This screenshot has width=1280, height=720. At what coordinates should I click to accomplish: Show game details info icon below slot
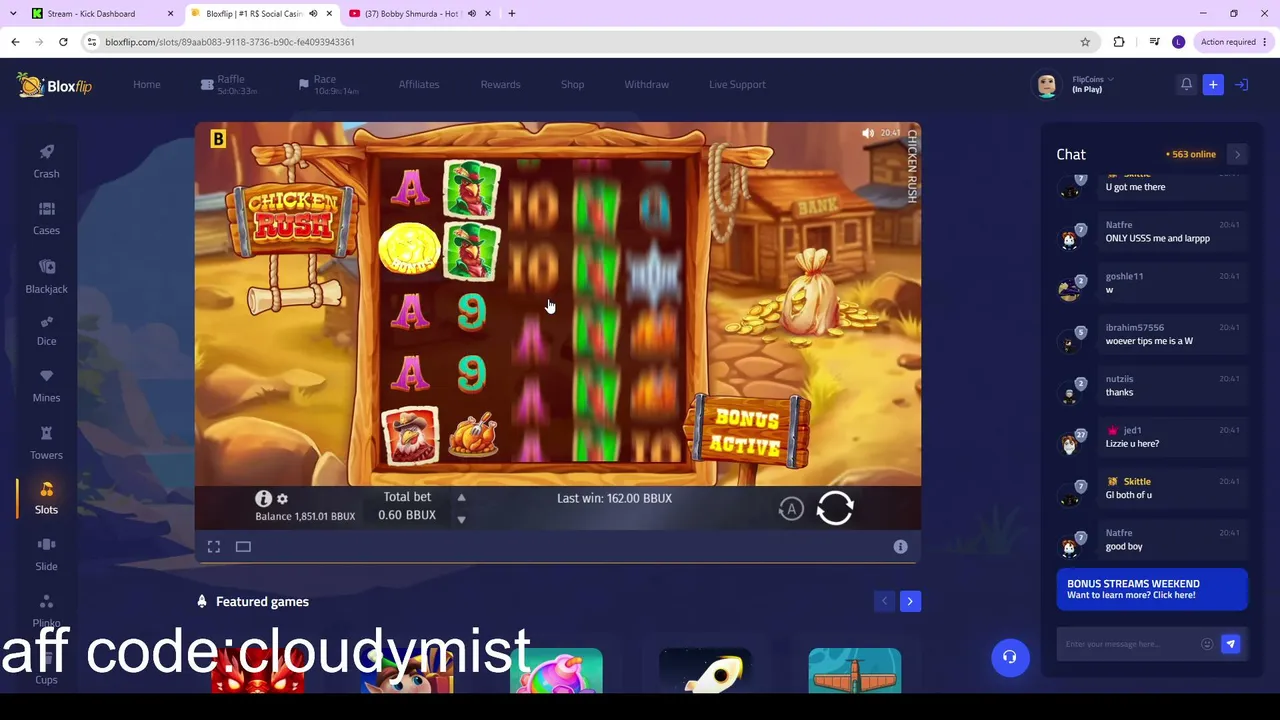coord(900,547)
